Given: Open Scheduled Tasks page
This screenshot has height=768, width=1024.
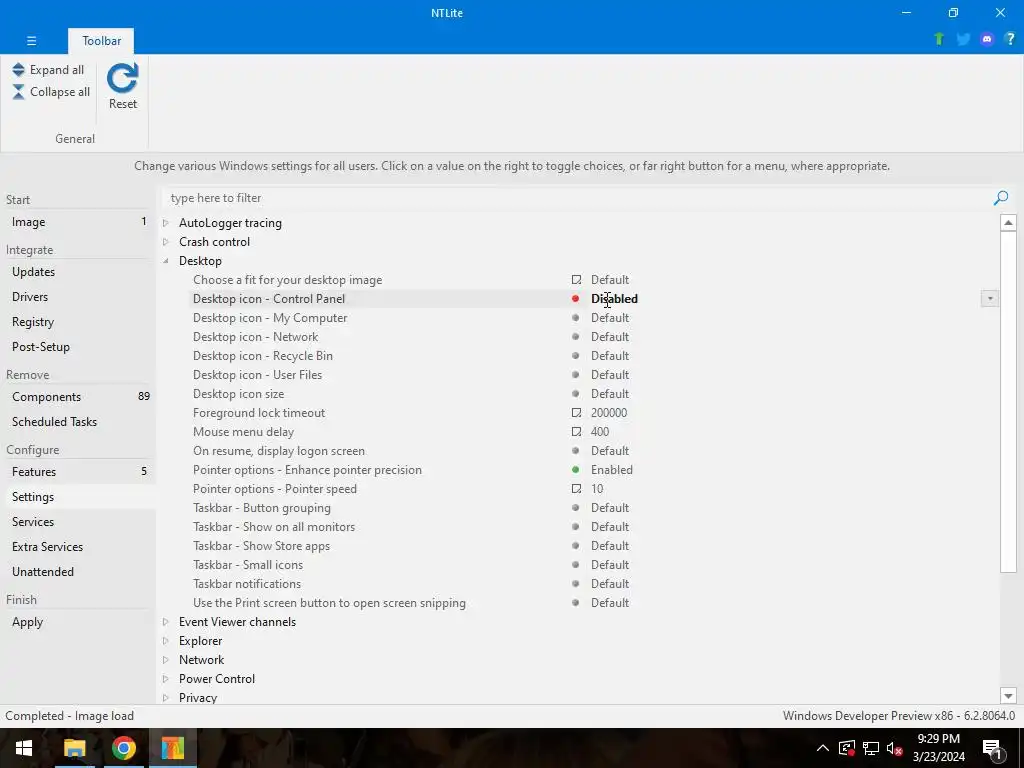Looking at the screenshot, I should [x=78, y=421].
